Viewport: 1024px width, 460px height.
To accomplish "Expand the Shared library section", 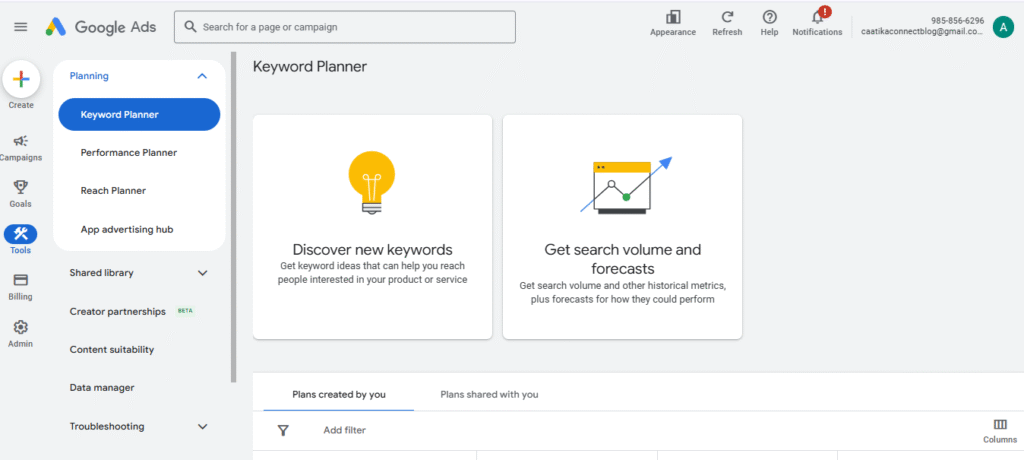I will click(x=202, y=273).
